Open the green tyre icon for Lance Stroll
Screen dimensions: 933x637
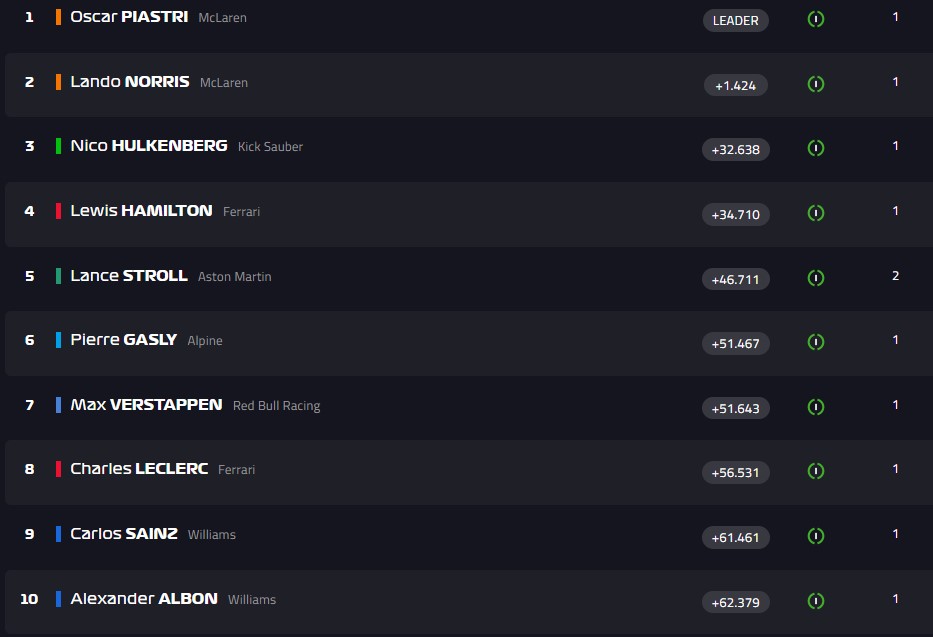click(x=816, y=278)
